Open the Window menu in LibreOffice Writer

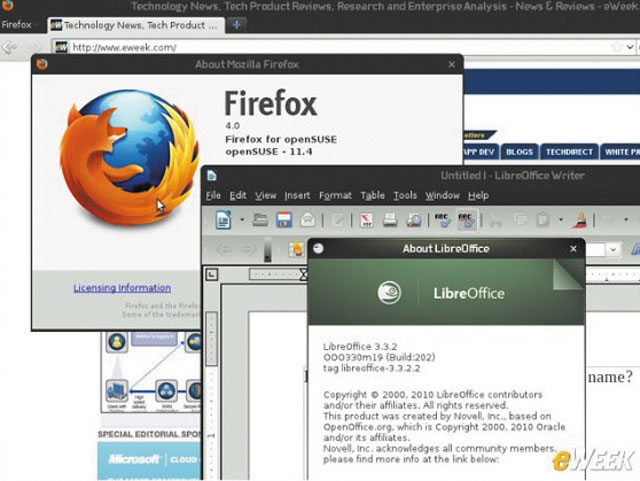(442, 196)
